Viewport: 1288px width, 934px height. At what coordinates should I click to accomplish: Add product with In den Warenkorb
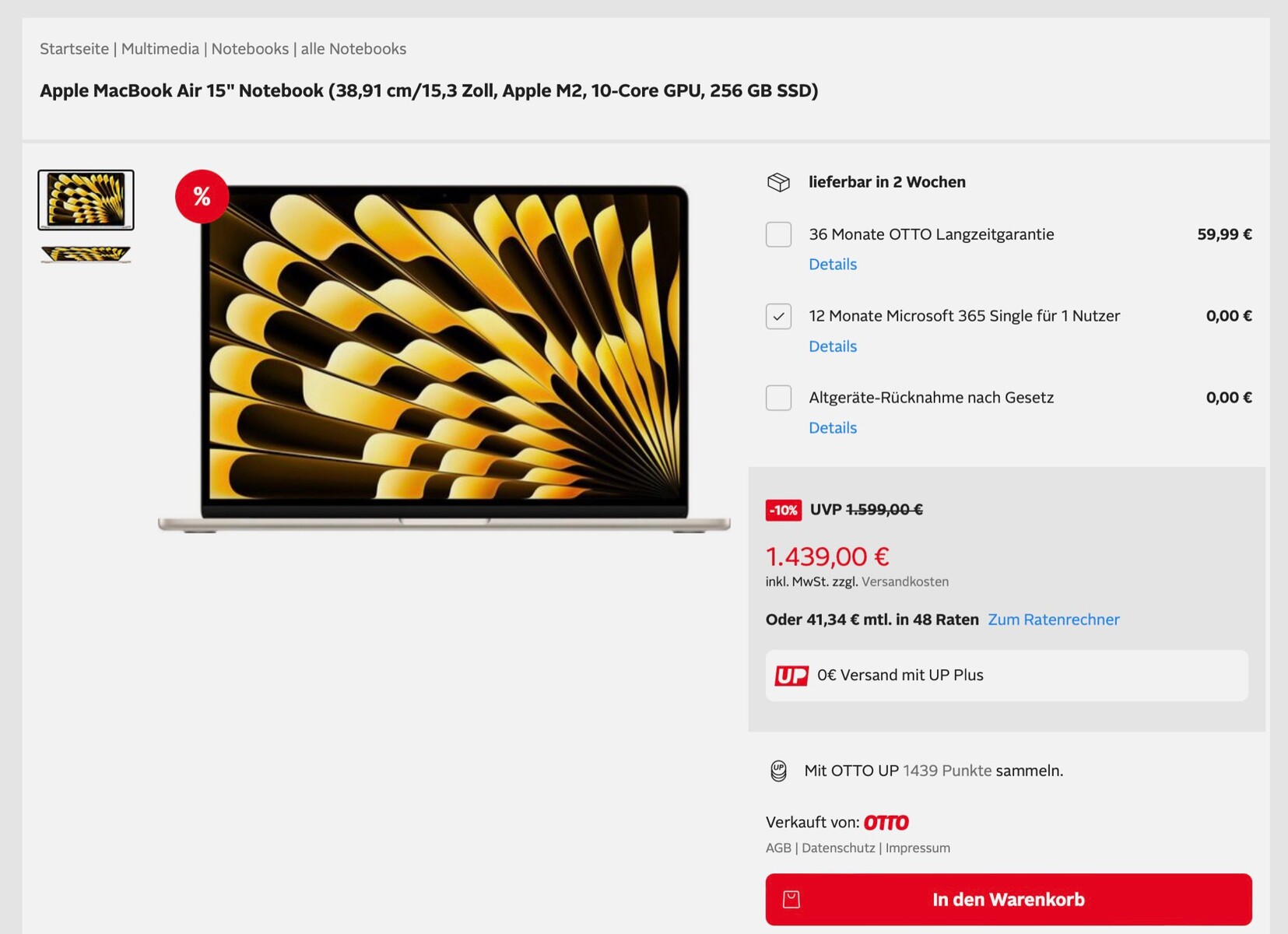pos(1009,900)
